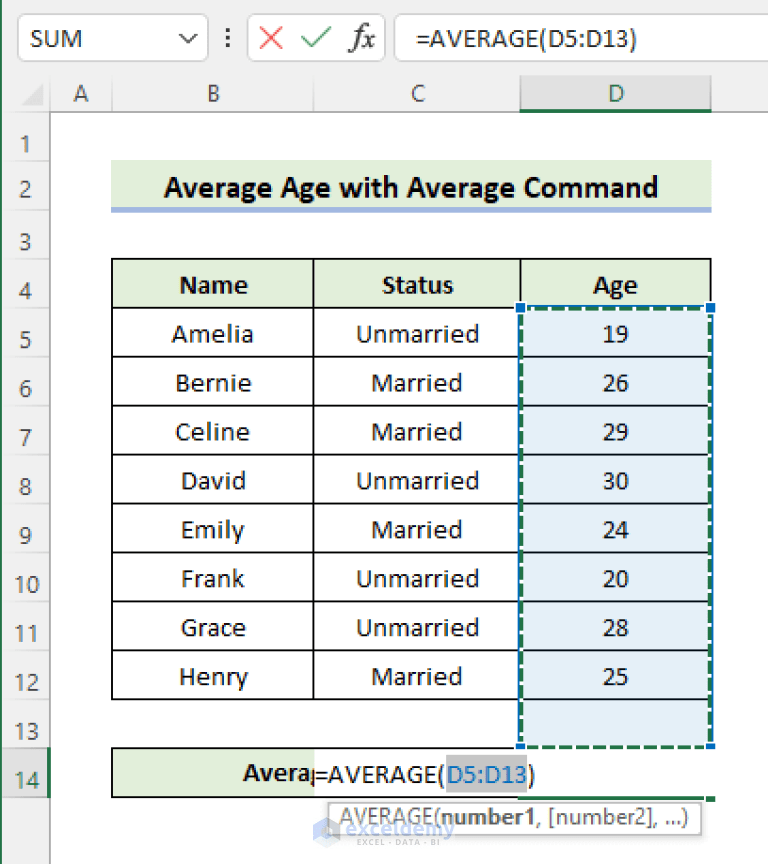
Task: Click AVERAGE in the function tooltip
Action: (386, 817)
